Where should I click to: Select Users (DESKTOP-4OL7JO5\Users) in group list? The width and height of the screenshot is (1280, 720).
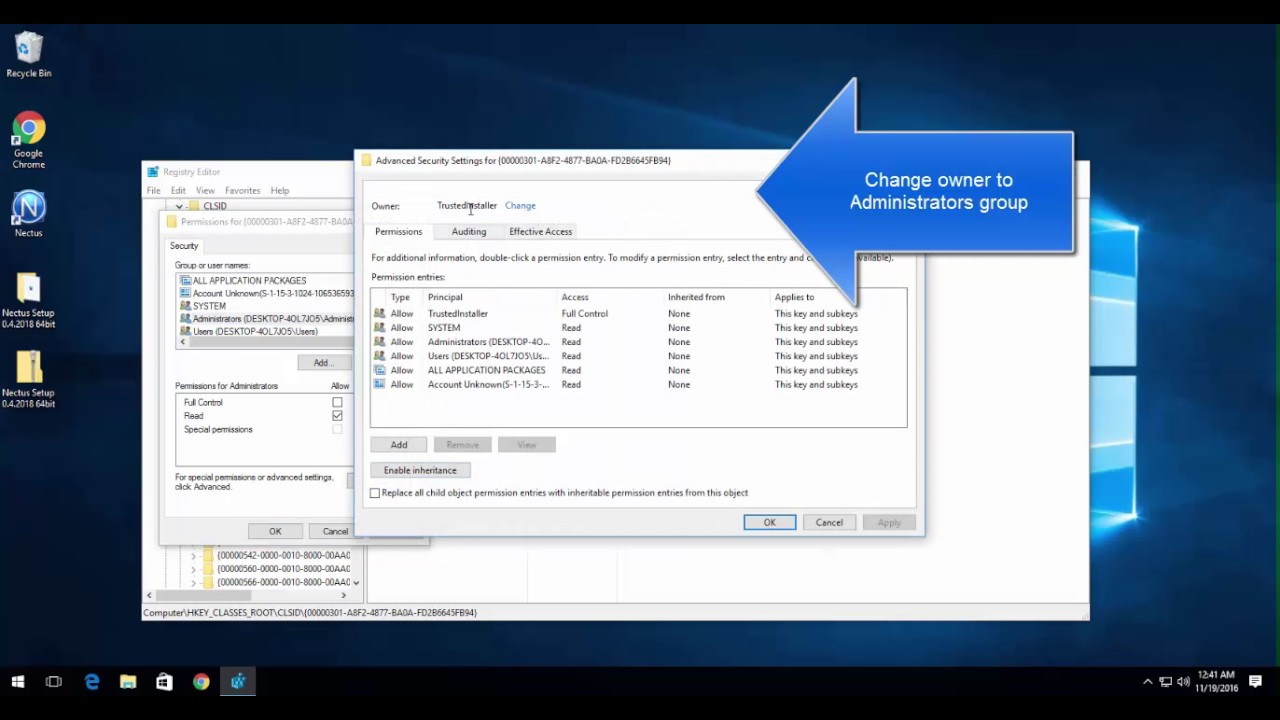266,331
